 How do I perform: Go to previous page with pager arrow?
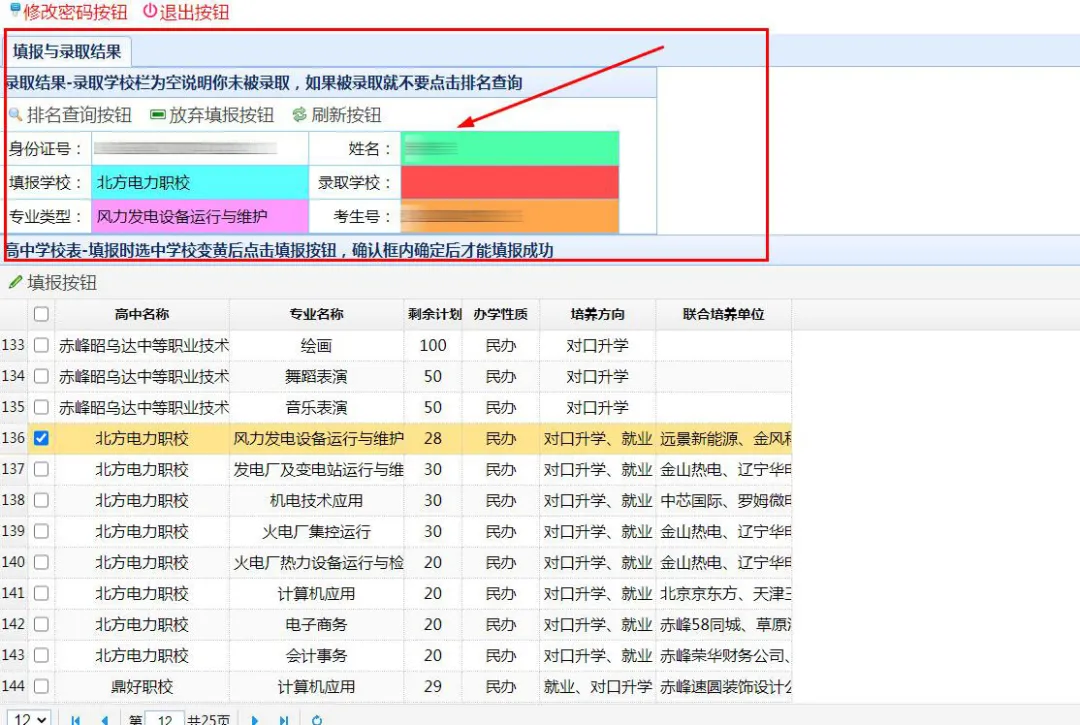point(105,719)
